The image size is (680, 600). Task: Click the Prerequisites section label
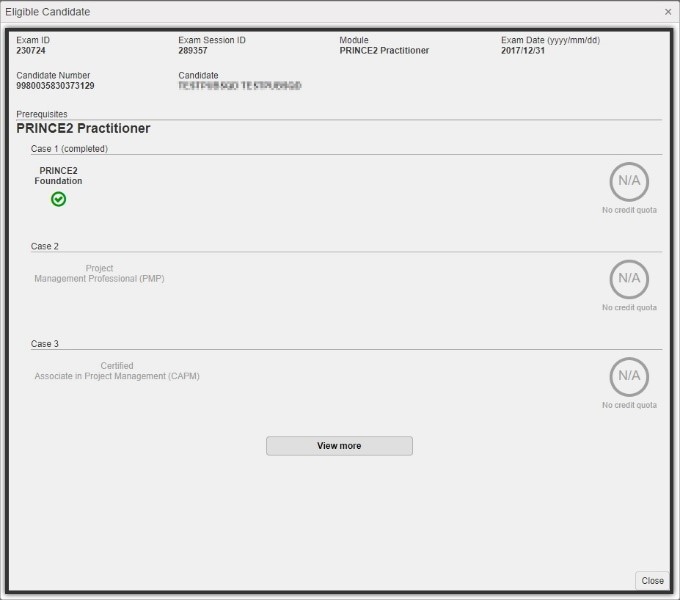coord(42,114)
